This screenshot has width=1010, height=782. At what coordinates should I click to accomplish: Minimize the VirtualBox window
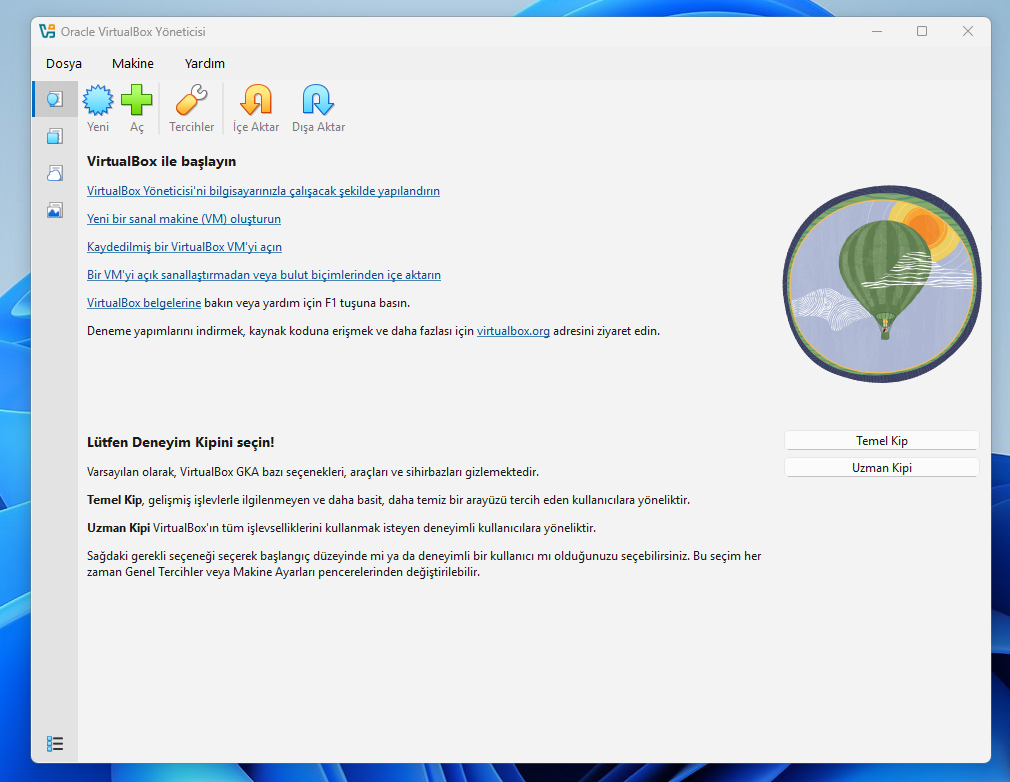(x=877, y=31)
